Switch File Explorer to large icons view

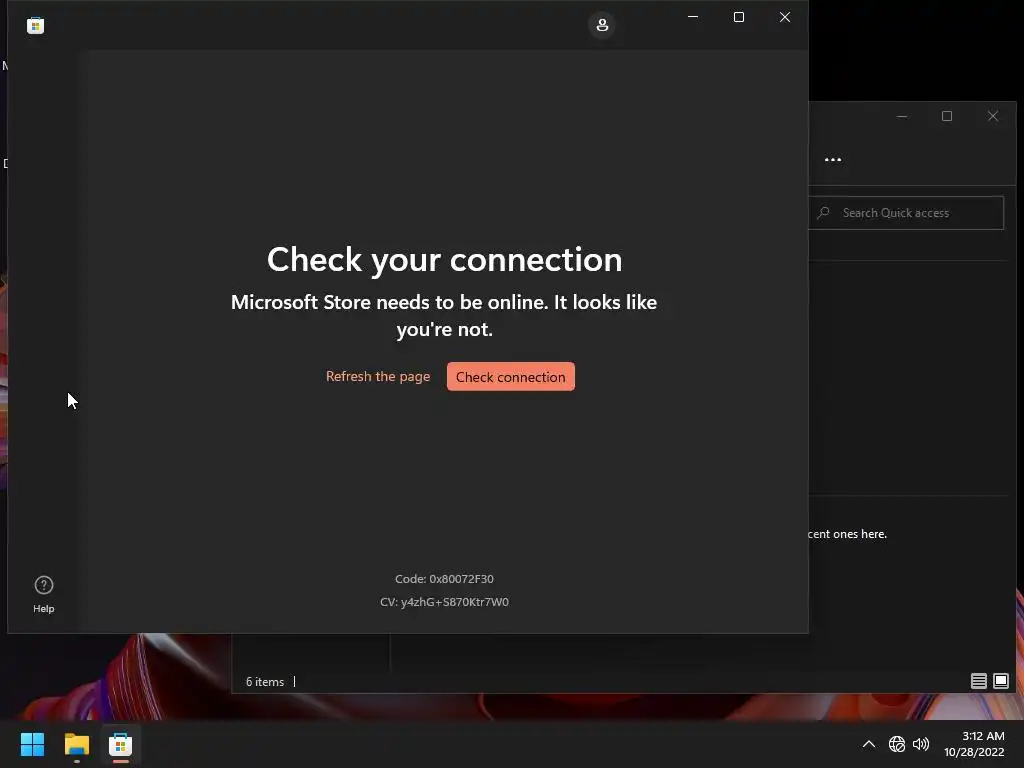[x=1000, y=681]
